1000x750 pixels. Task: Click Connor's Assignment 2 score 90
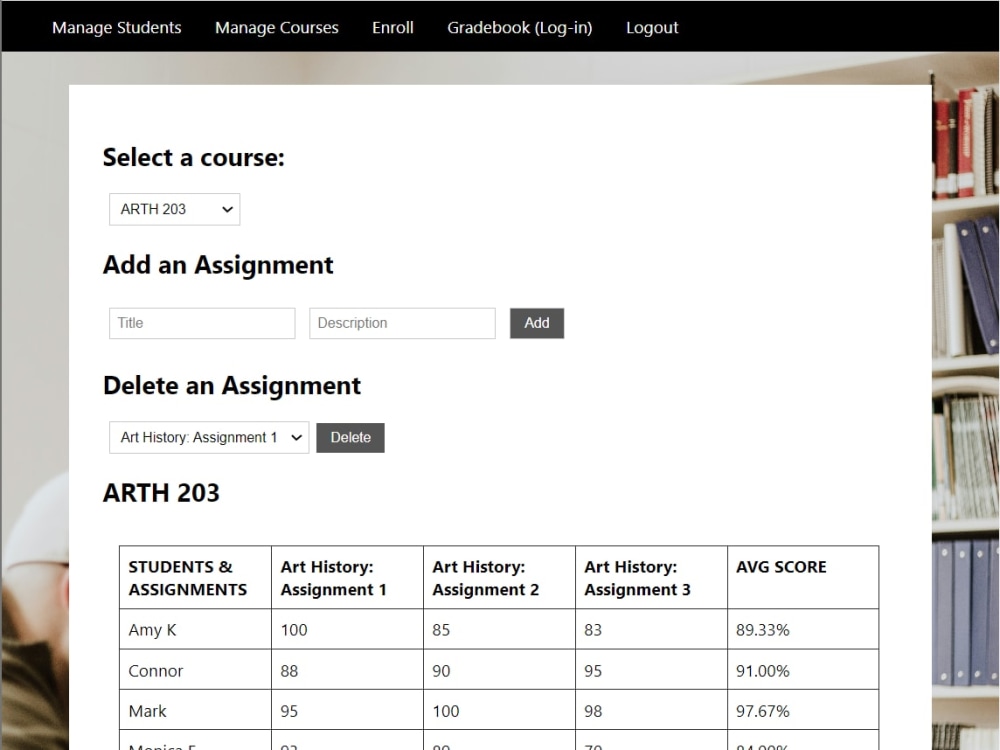point(499,670)
